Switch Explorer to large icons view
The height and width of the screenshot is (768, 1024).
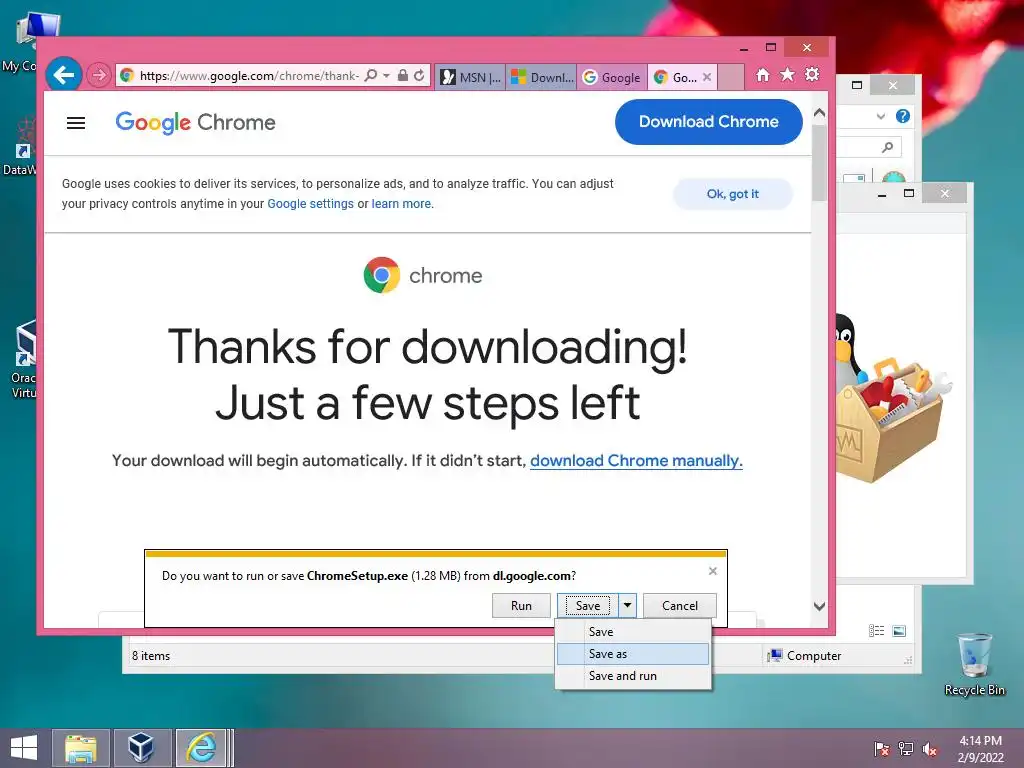(x=899, y=630)
